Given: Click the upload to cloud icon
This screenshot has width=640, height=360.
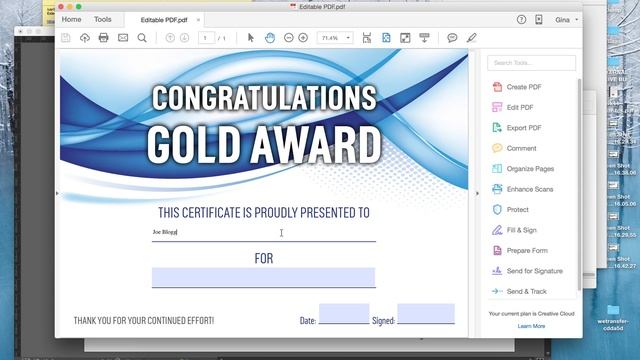Looking at the screenshot, I should (84, 38).
